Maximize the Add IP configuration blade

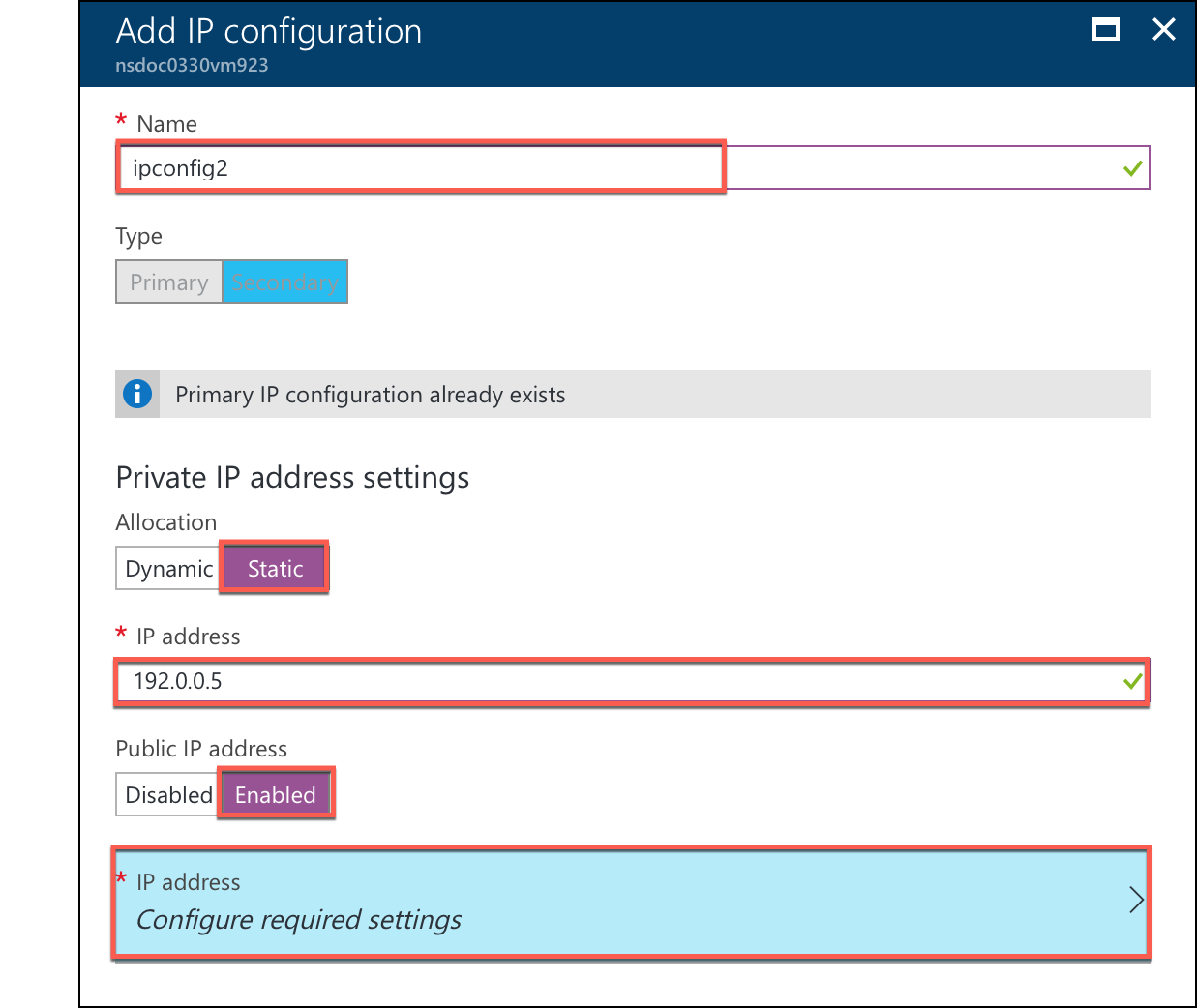(x=1105, y=30)
